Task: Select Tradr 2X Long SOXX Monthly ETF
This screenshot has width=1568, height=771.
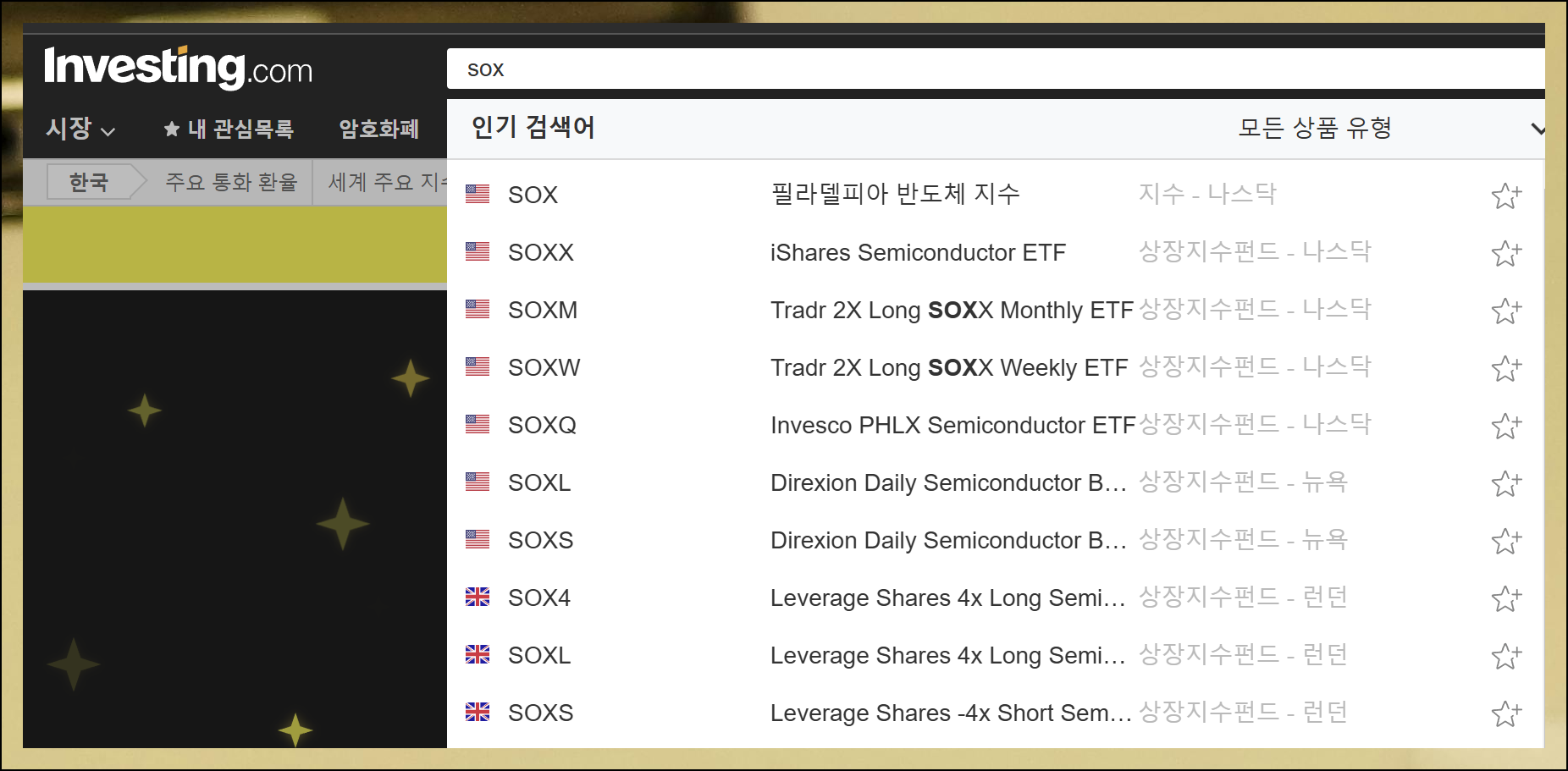Action: (952, 310)
